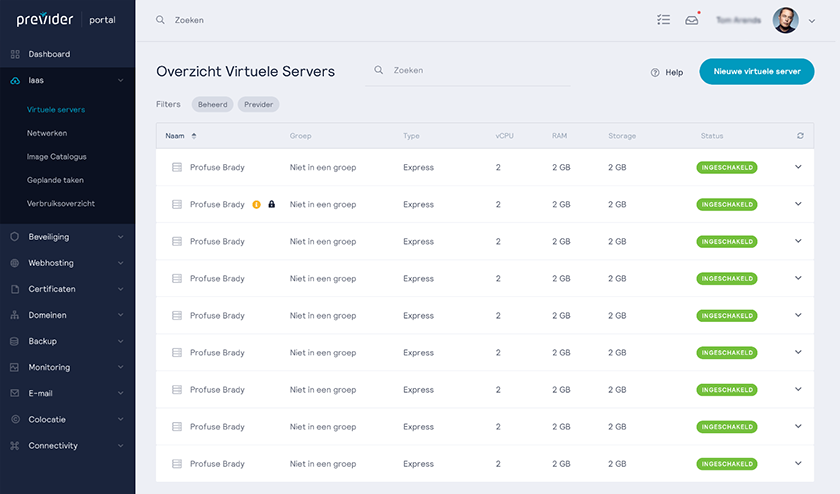Open the inbox notifications icon
840x494 pixels.
[x=691, y=20]
